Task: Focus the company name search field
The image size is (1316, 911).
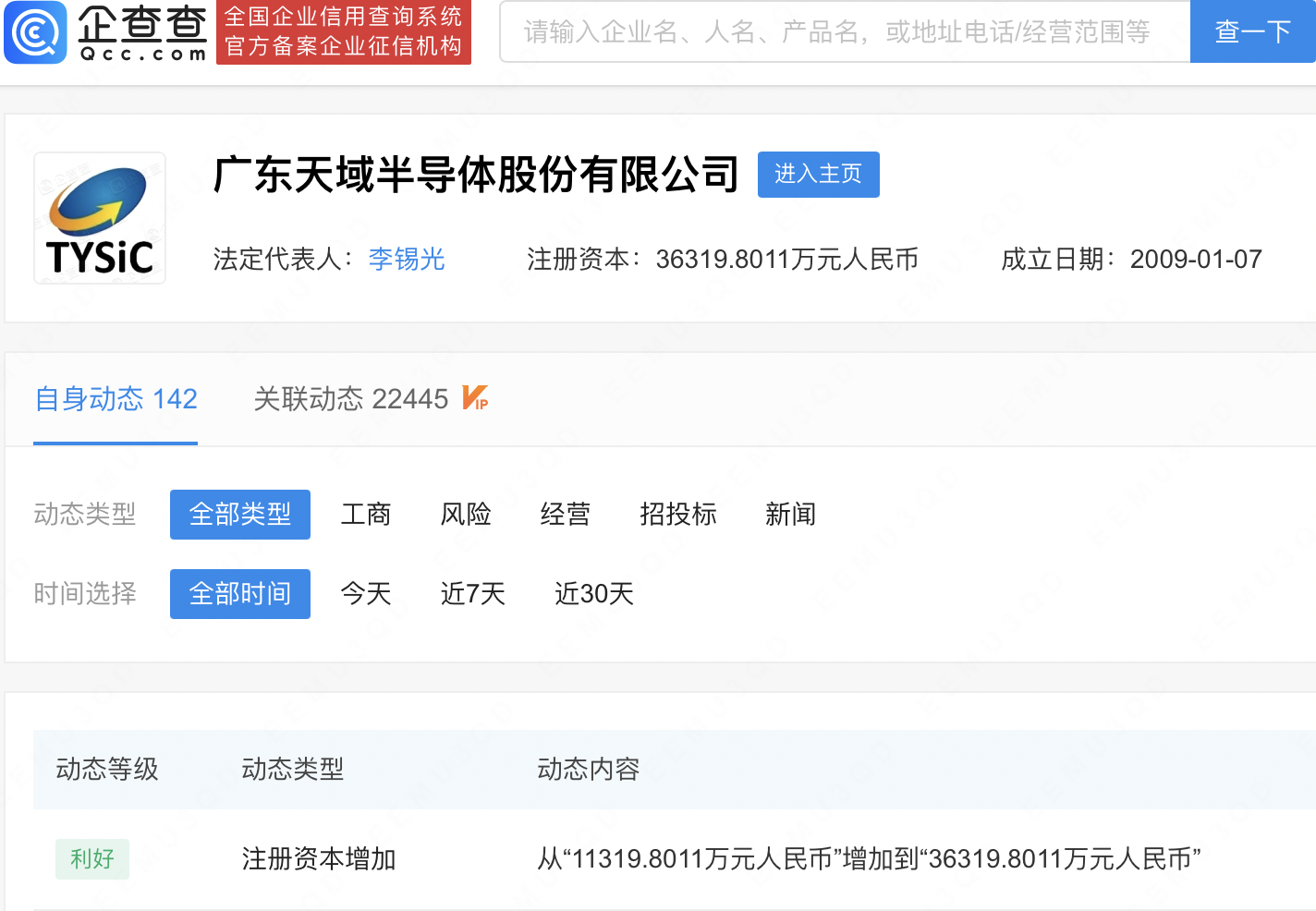Action: point(845,31)
